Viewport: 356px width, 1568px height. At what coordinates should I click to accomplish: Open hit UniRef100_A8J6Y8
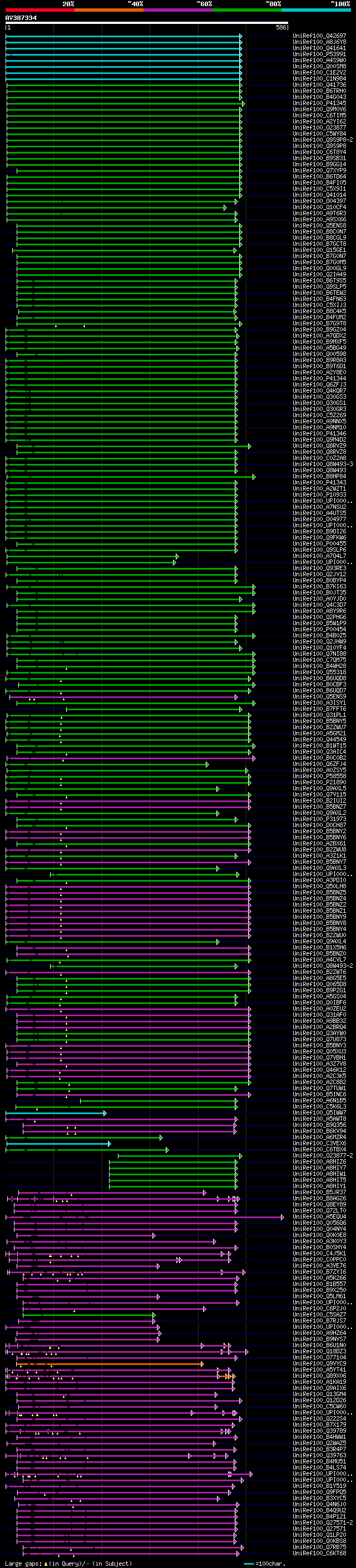coord(319,43)
